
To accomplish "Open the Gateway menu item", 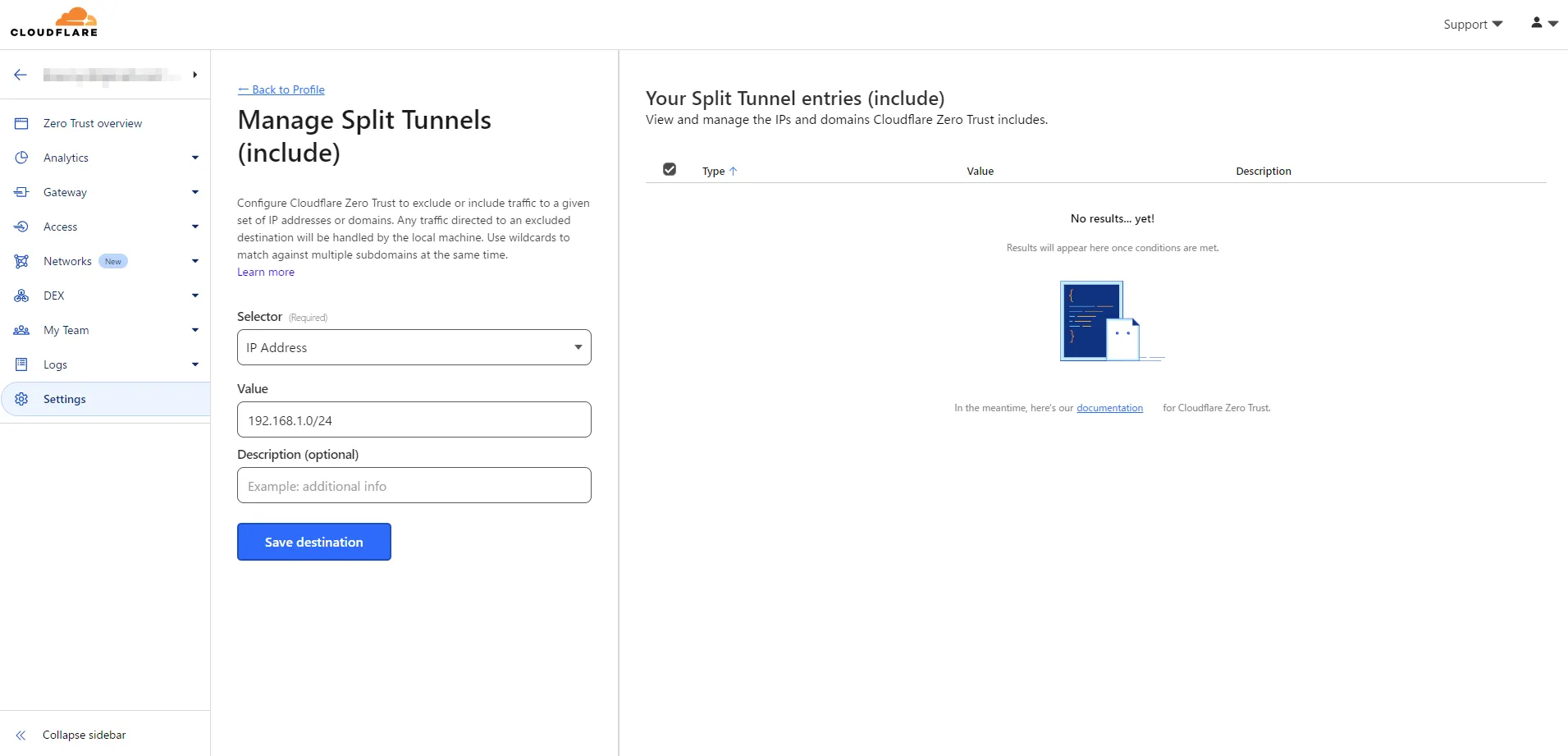I will point(65,192).
